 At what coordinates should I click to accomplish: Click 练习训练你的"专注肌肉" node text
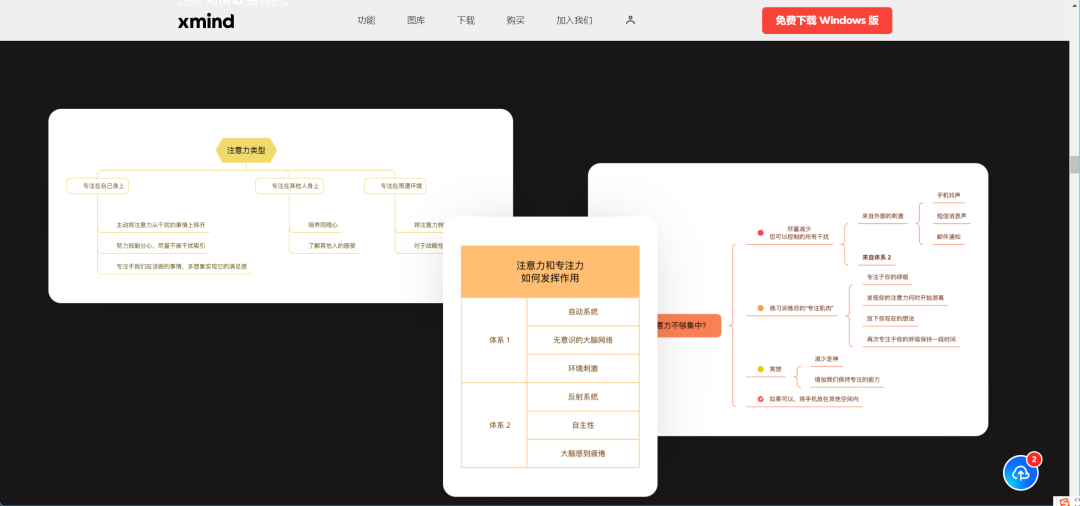(802, 308)
